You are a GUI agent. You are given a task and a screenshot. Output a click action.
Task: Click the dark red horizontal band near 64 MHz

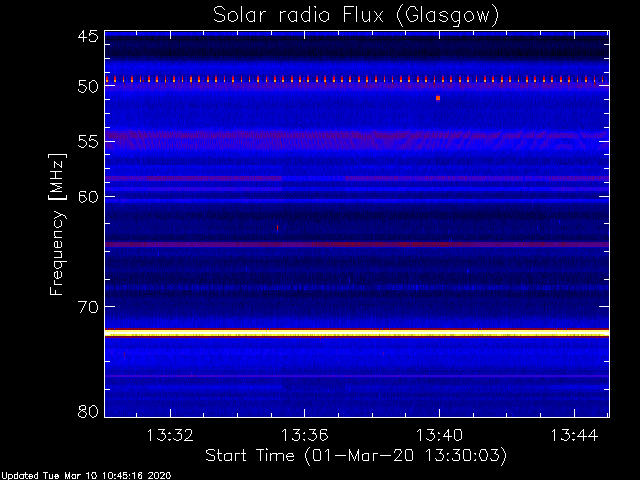tap(357, 244)
